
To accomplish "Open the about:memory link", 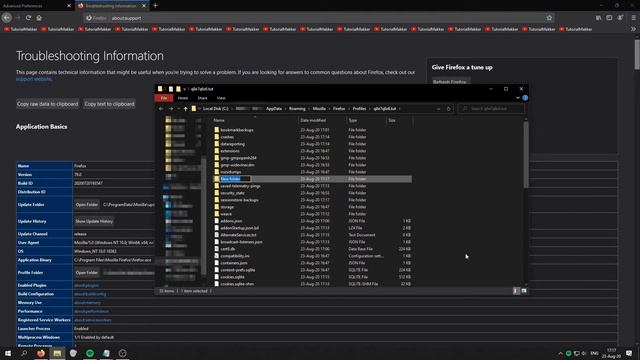I will [x=87, y=303].
